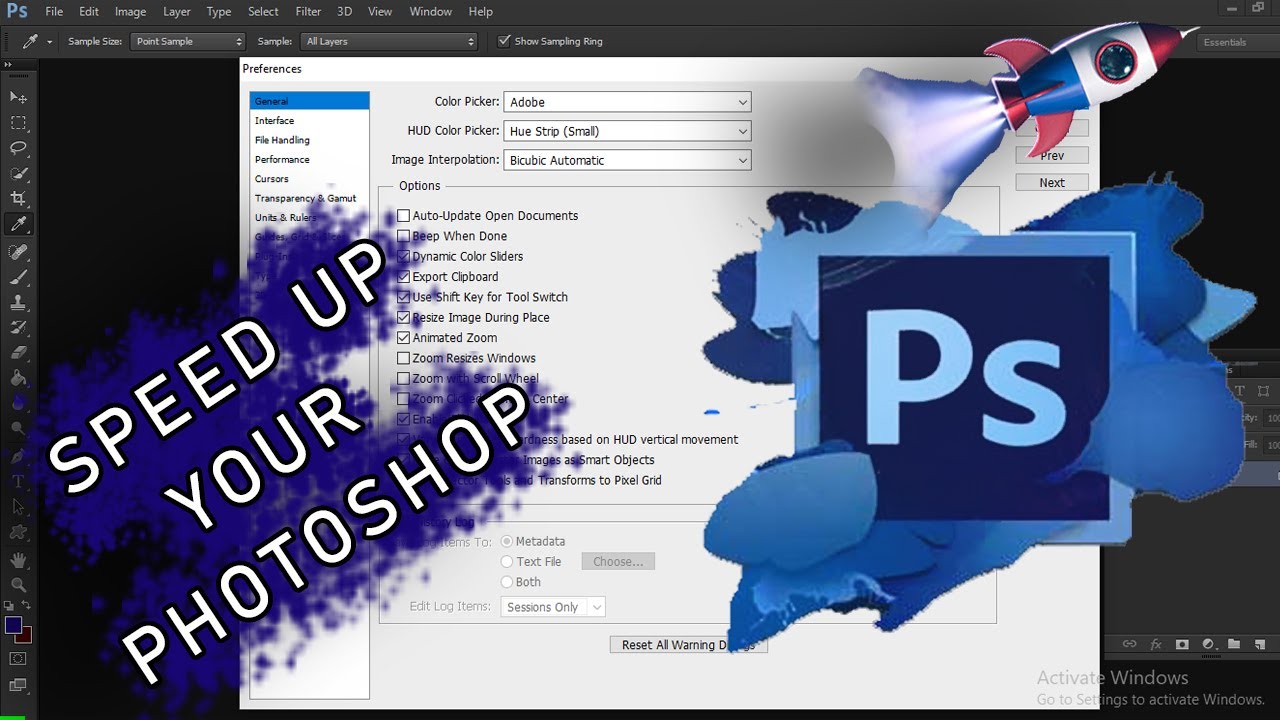Open the Filter menu
The image size is (1280, 720).
coord(308,12)
